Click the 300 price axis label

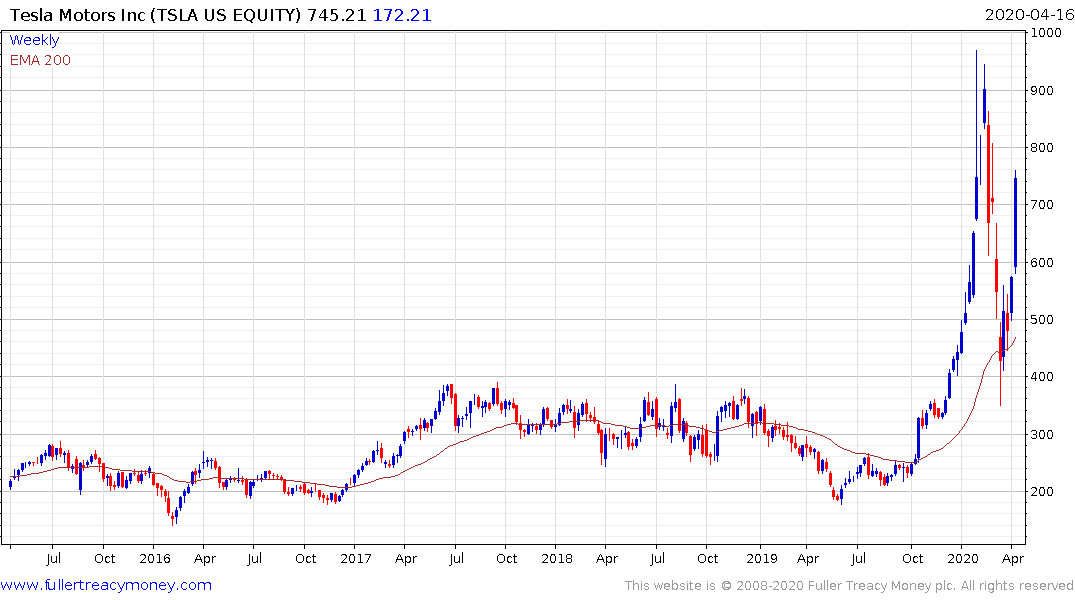[1042, 434]
